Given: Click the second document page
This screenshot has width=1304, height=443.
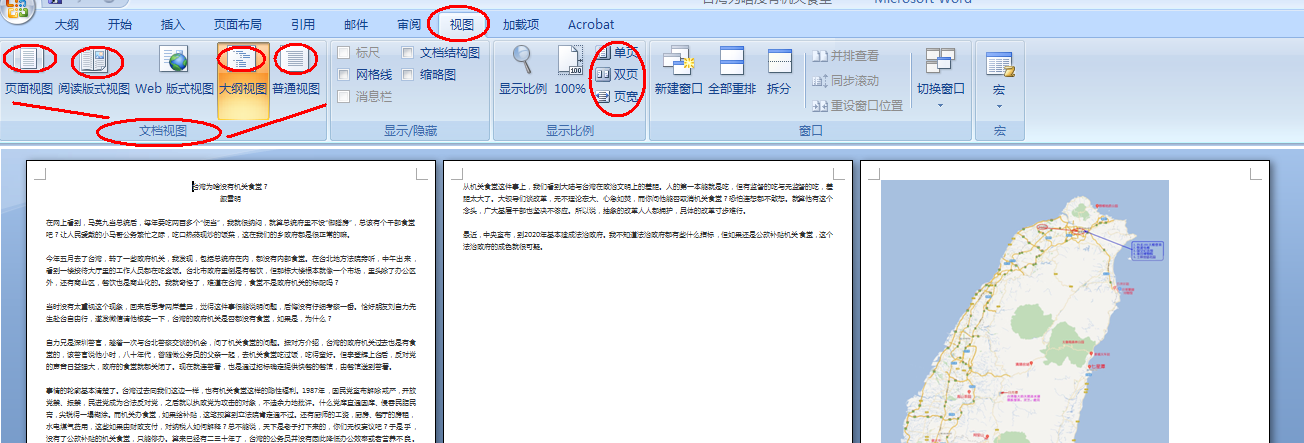Looking at the screenshot, I should pos(647,302).
